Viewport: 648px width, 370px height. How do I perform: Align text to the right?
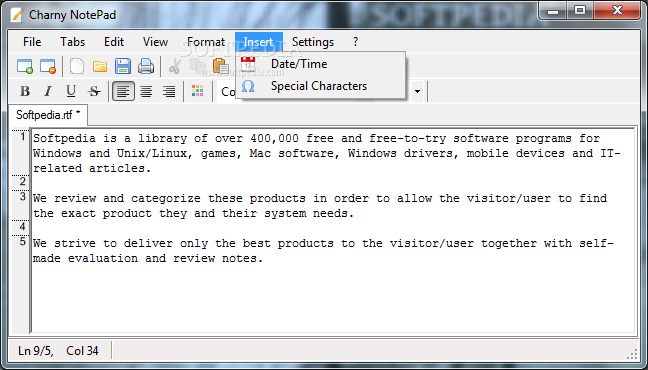(x=169, y=91)
